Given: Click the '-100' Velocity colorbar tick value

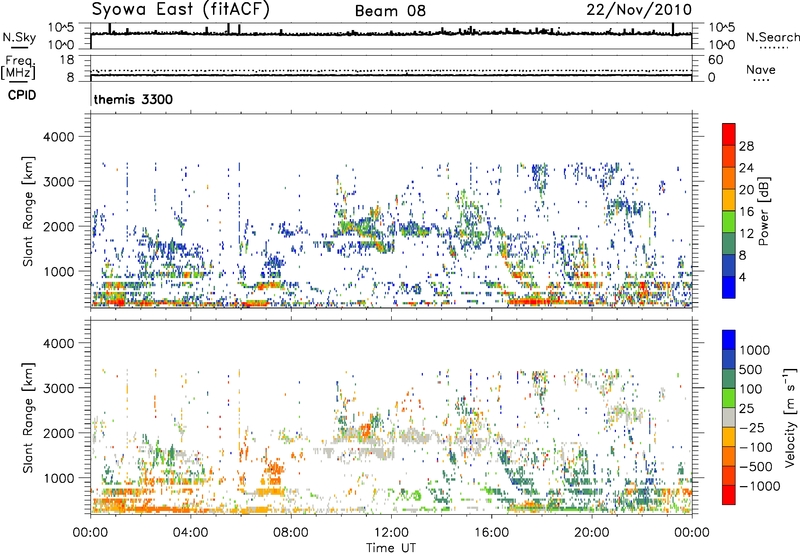Looking at the screenshot, I should pos(755,447).
